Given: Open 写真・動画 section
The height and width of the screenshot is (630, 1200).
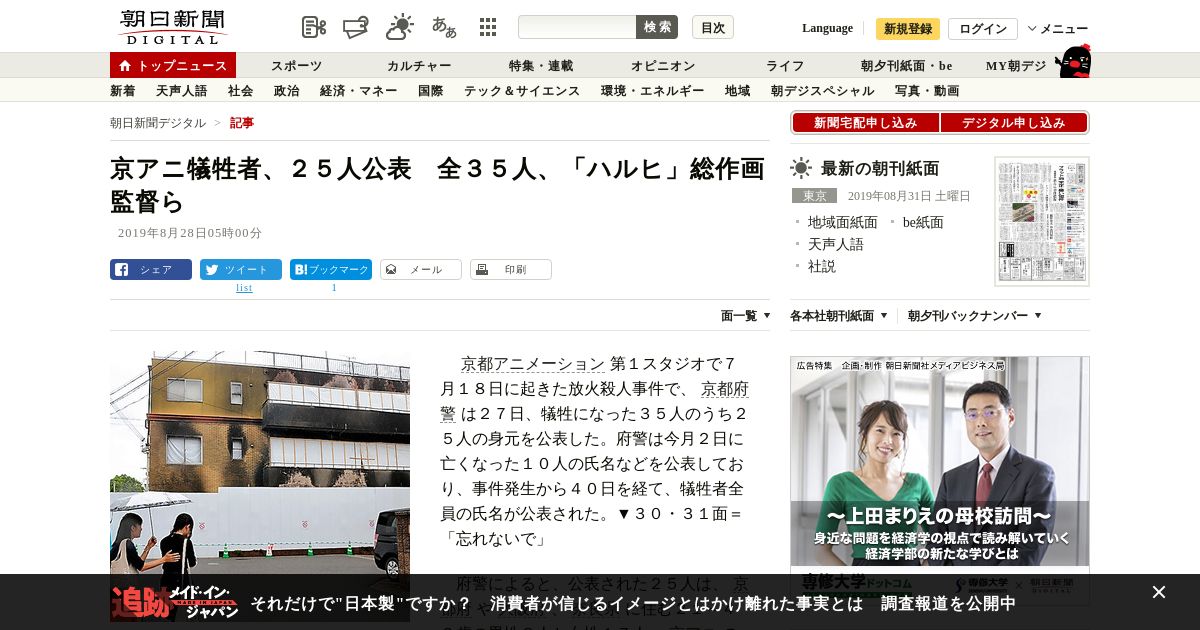Looking at the screenshot, I should coord(927,91).
